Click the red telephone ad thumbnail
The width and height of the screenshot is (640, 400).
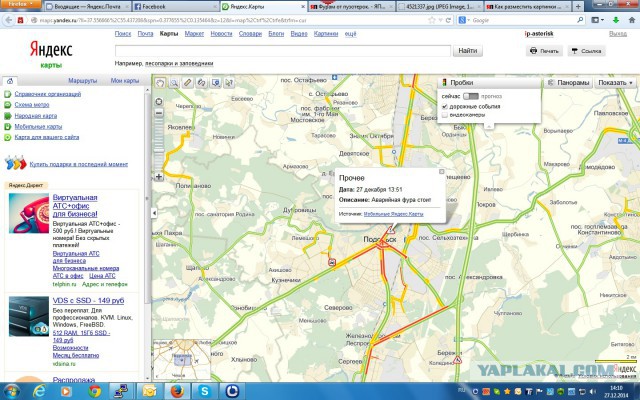pos(29,213)
